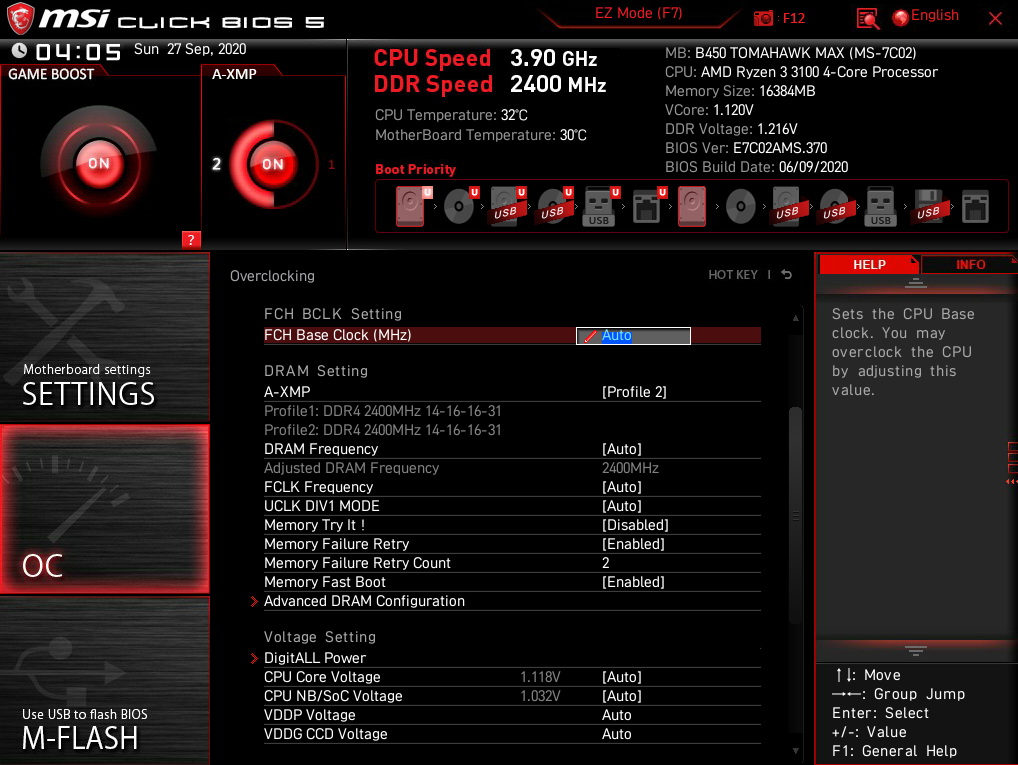Toggle Memory Try It ! [Disabled] value
This screenshot has width=1018, height=765.
pyautogui.click(x=635, y=525)
